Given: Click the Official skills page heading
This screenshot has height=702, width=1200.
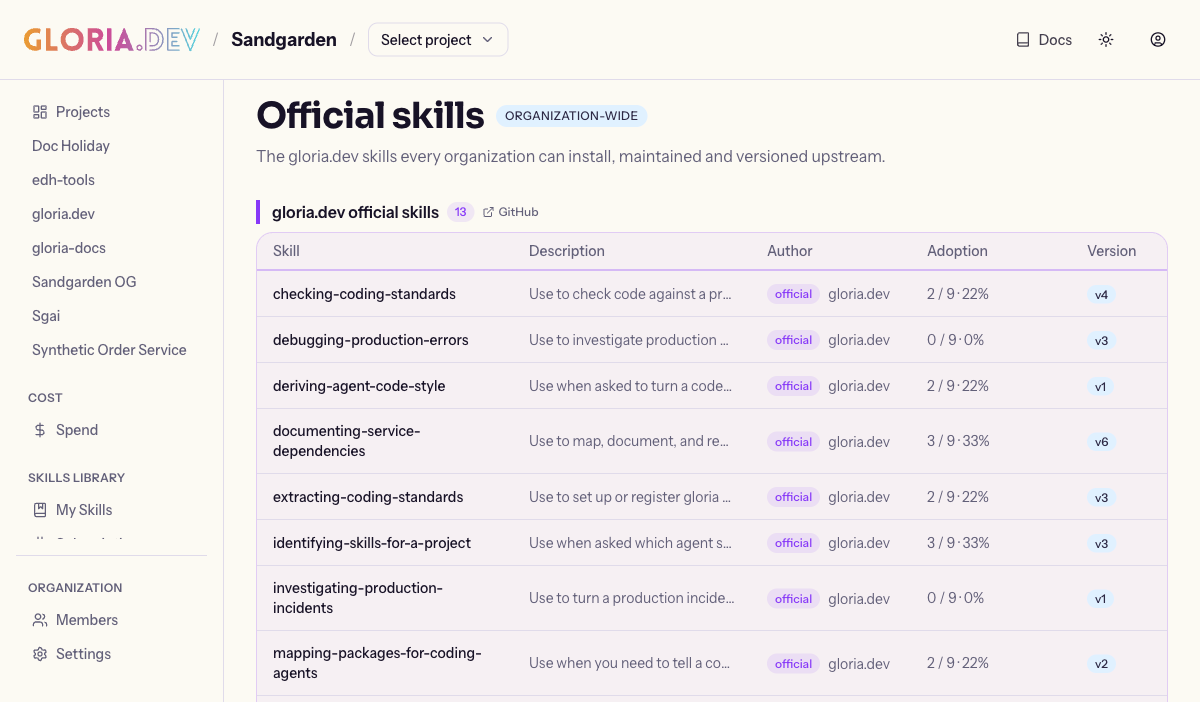Looking at the screenshot, I should point(370,115).
